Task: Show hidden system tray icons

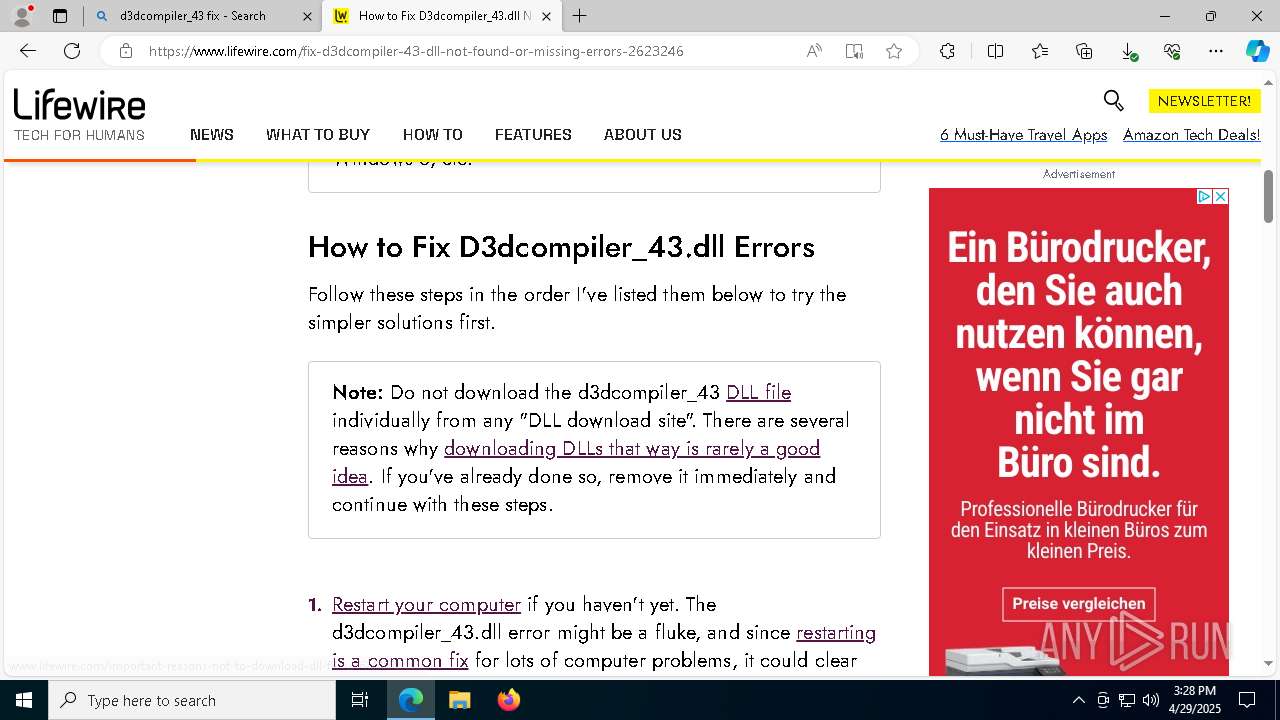Action: (1078, 700)
